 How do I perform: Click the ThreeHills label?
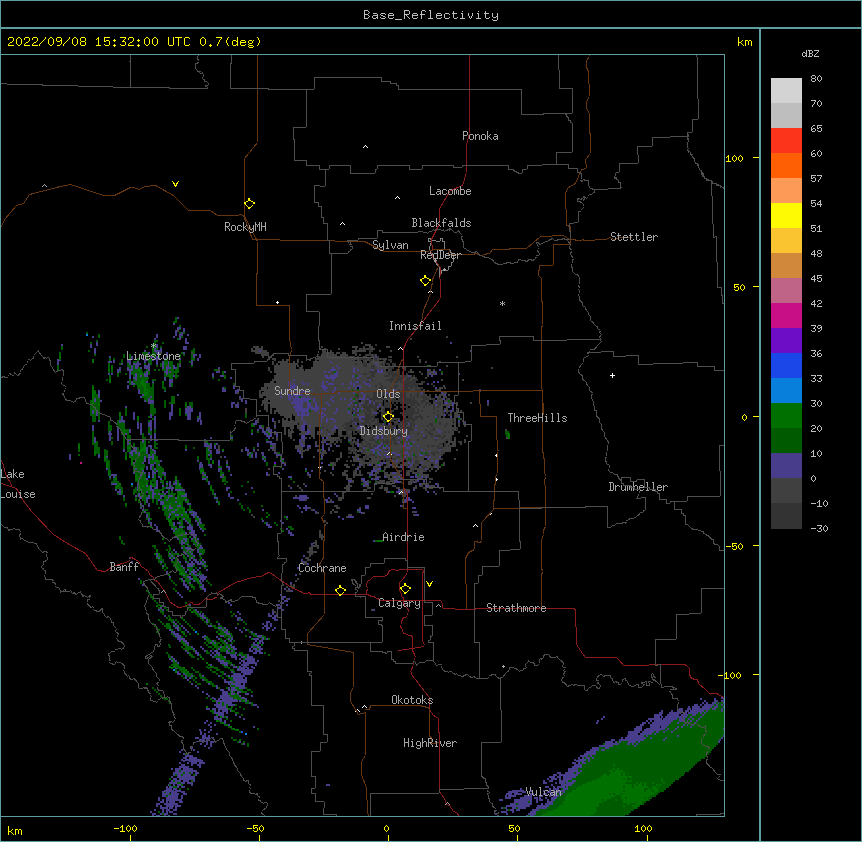coord(537,418)
